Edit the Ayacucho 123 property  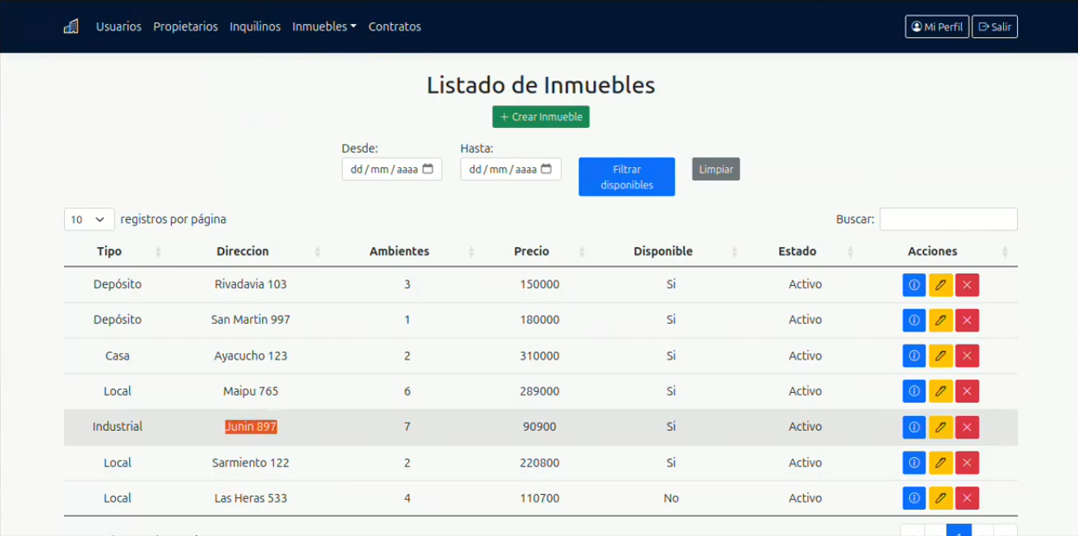coord(940,356)
